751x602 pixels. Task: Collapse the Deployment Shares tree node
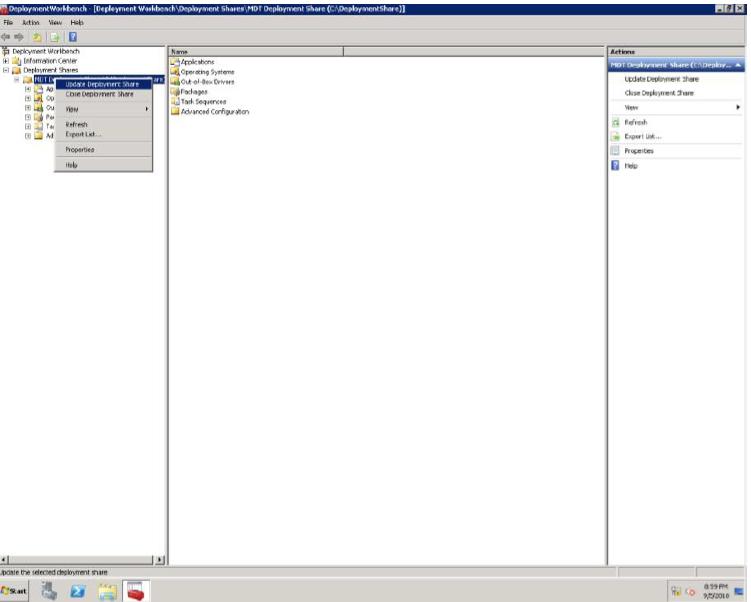click(x=6, y=70)
